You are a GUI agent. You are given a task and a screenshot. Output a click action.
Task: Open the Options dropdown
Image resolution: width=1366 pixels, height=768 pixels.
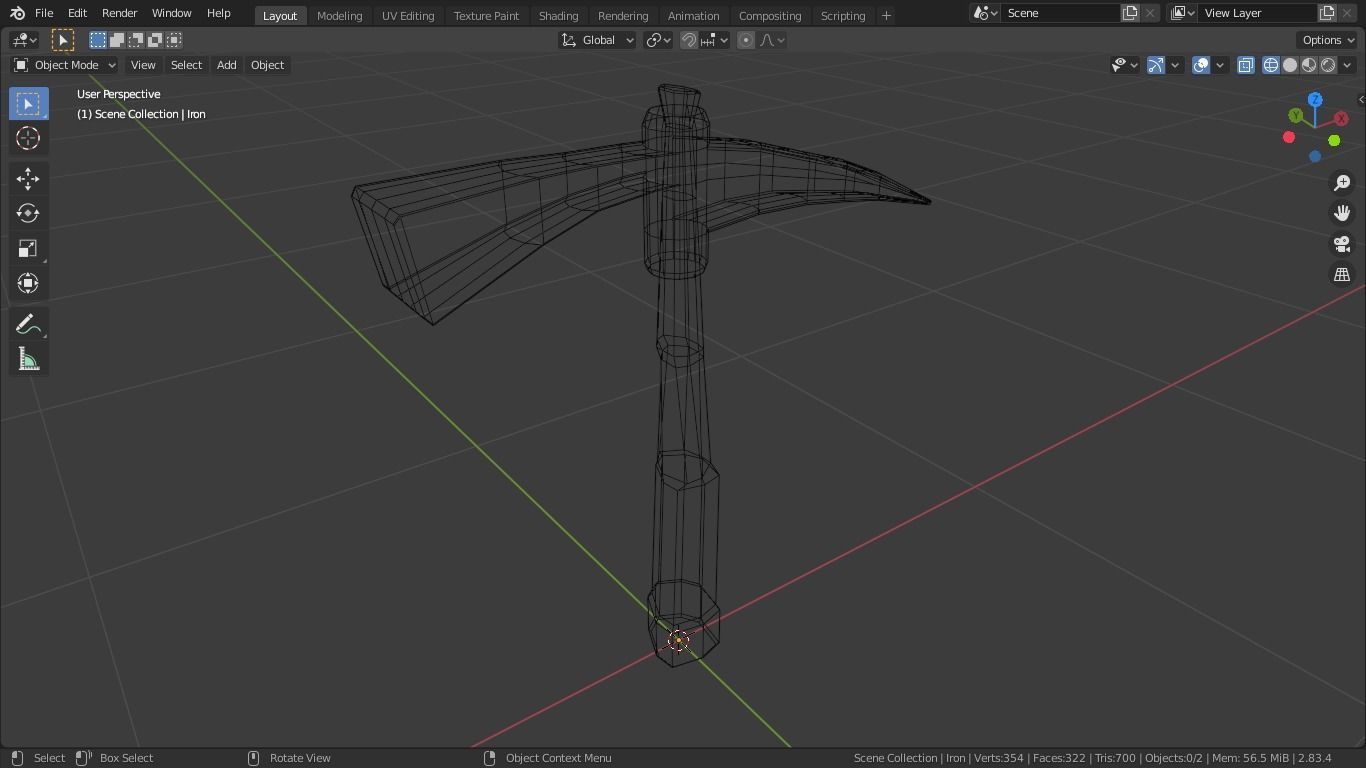(x=1328, y=40)
